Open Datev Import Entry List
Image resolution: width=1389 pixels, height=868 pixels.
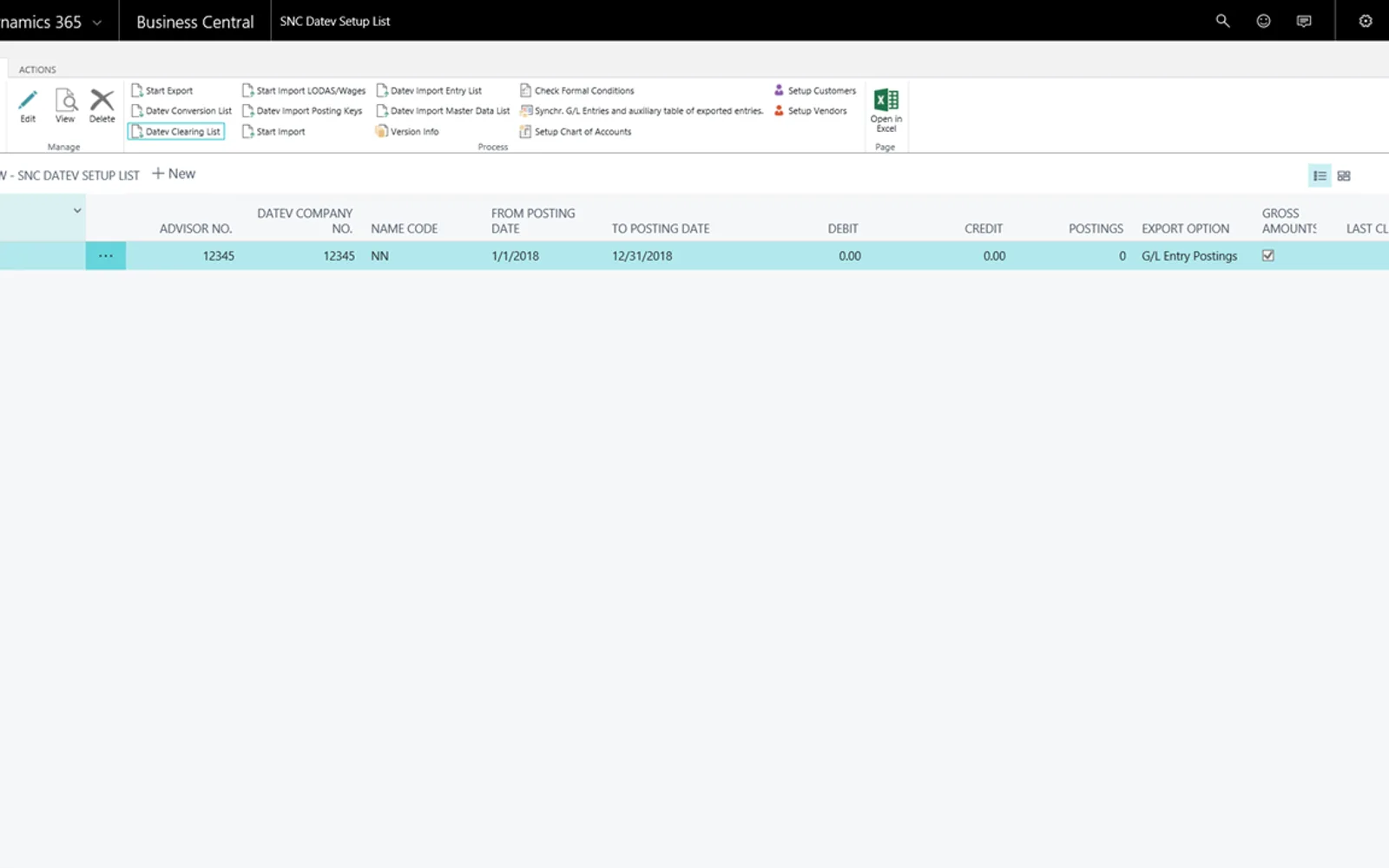pos(429,90)
